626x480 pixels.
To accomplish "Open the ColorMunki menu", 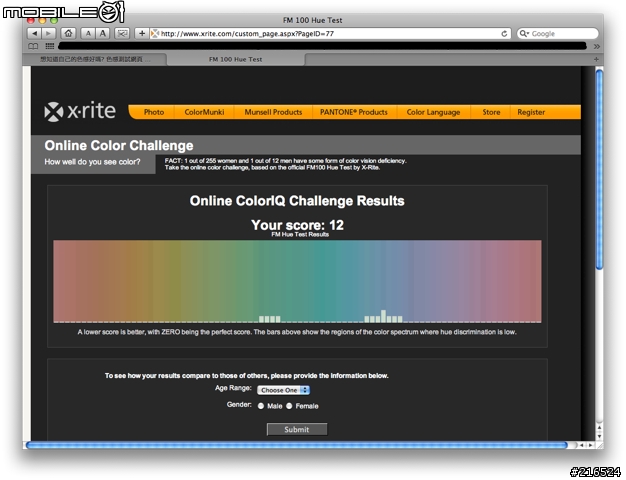I will 204,112.
